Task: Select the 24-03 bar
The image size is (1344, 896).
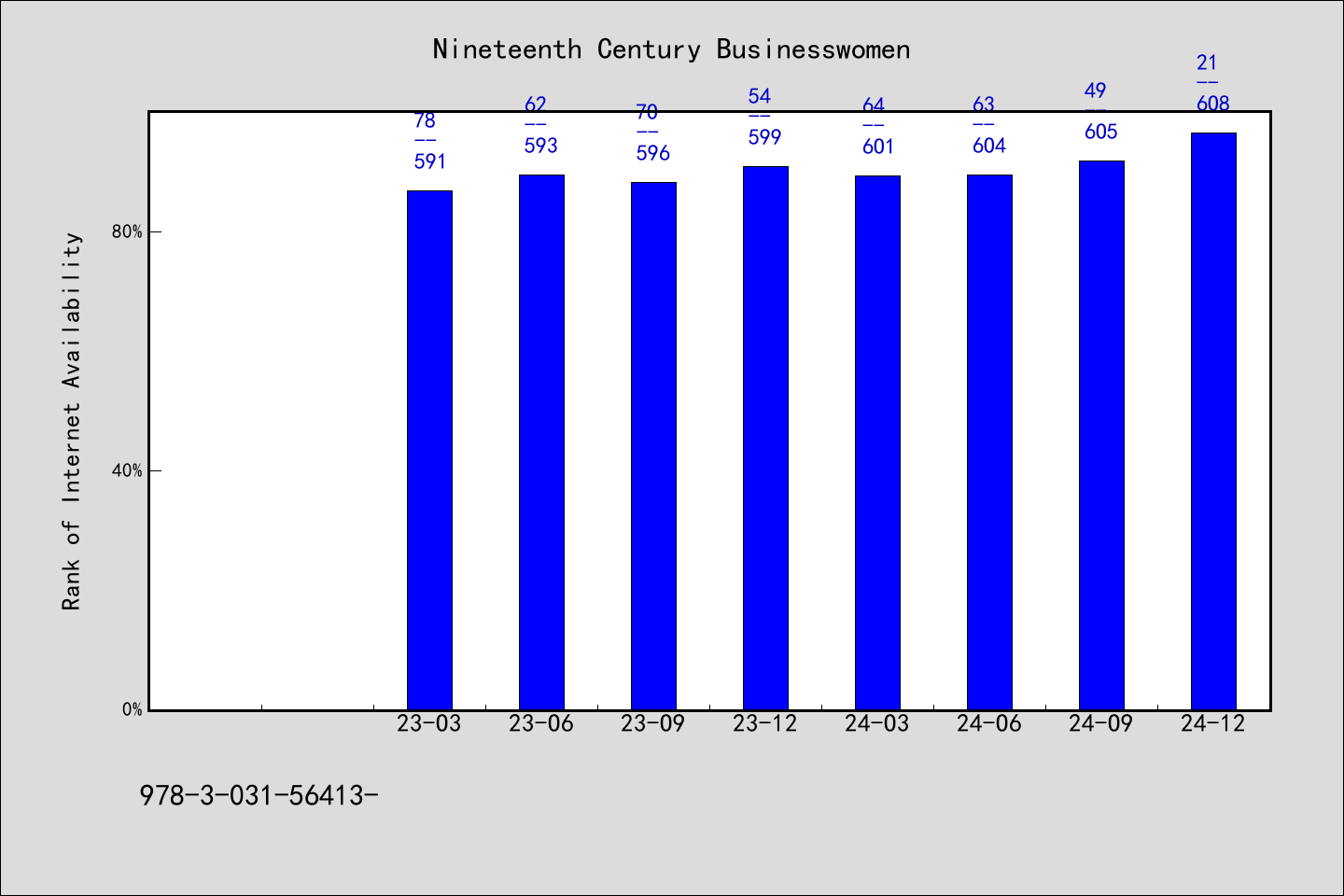Action: (x=877, y=442)
